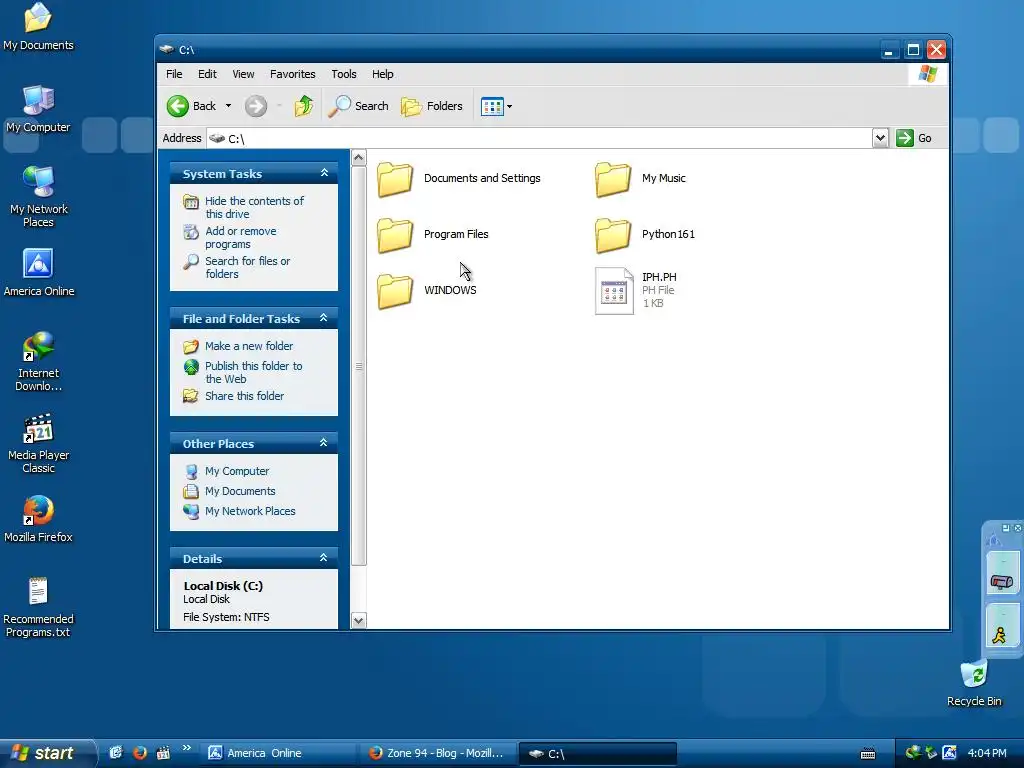Open the Views dropdown in toolbar
1024x768 pixels.
[496, 106]
